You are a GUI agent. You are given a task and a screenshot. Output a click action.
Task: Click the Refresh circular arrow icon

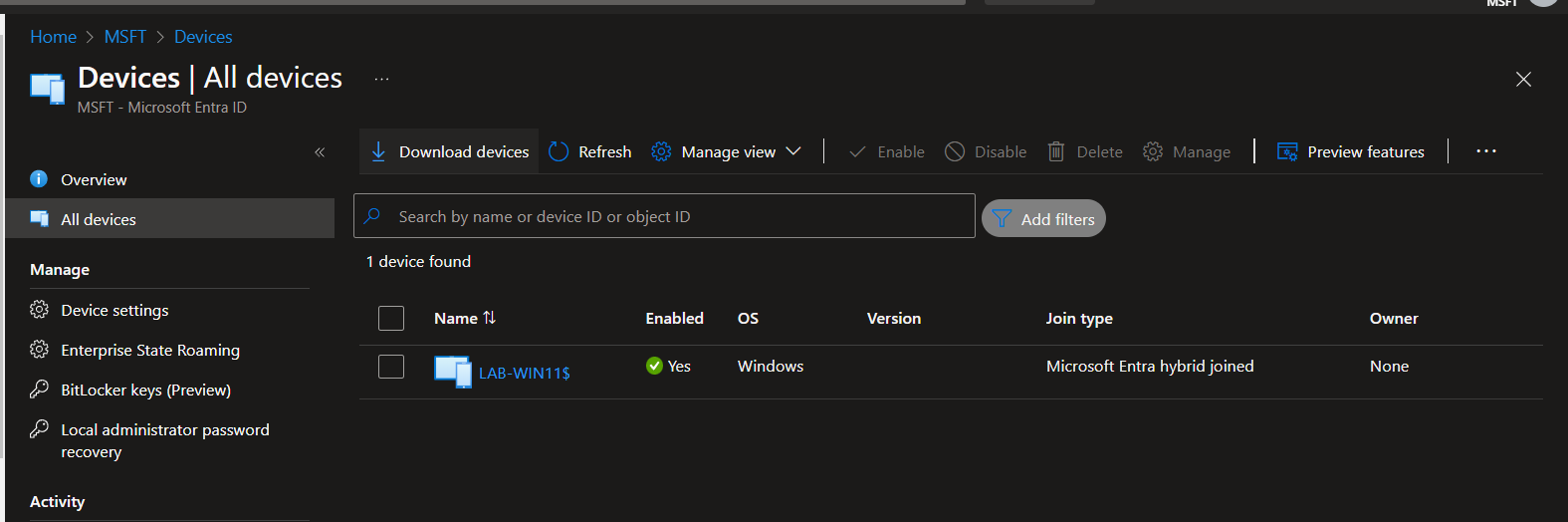pyautogui.click(x=559, y=151)
